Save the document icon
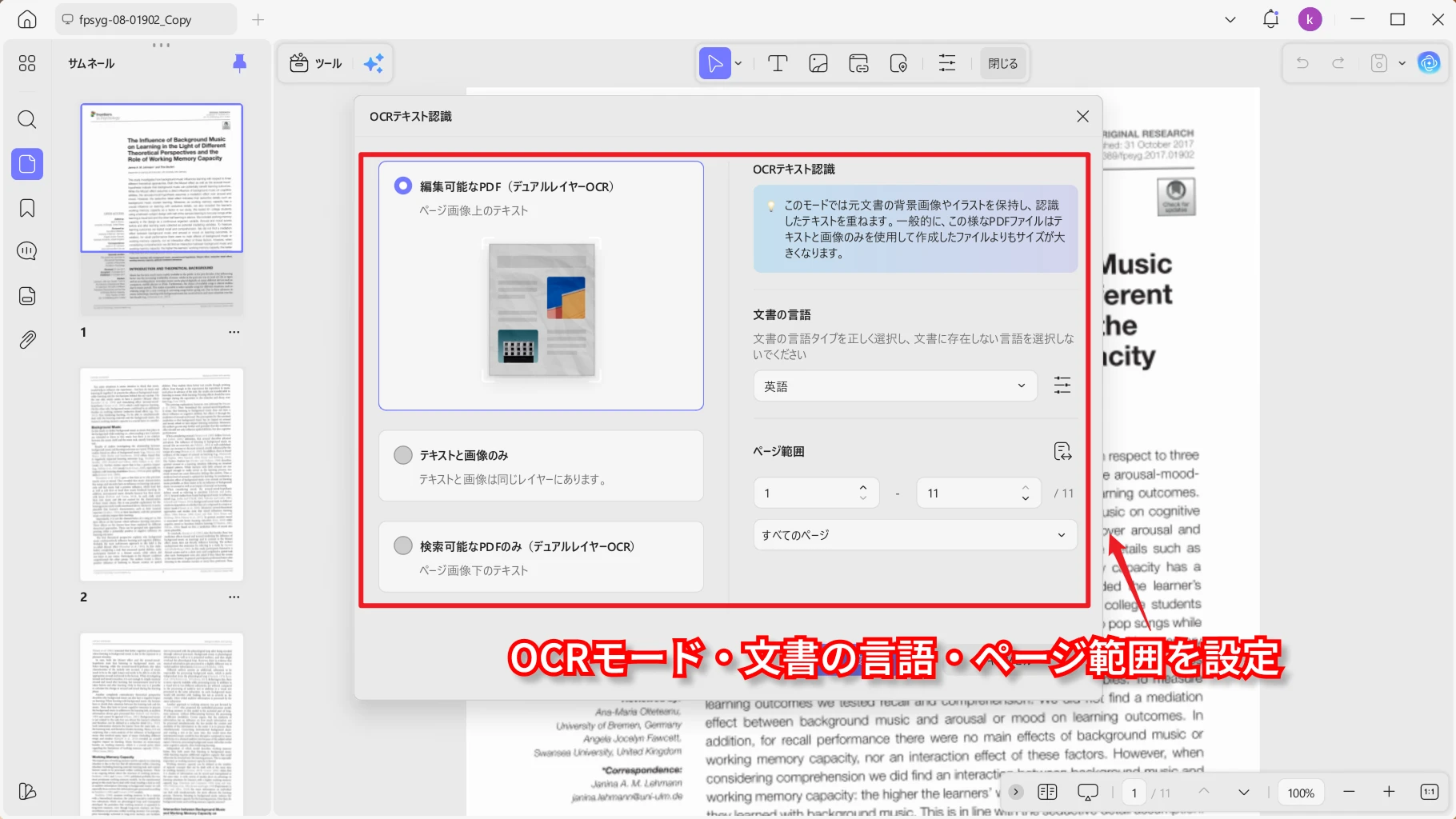The height and width of the screenshot is (819, 1456). pos(1379,63)
